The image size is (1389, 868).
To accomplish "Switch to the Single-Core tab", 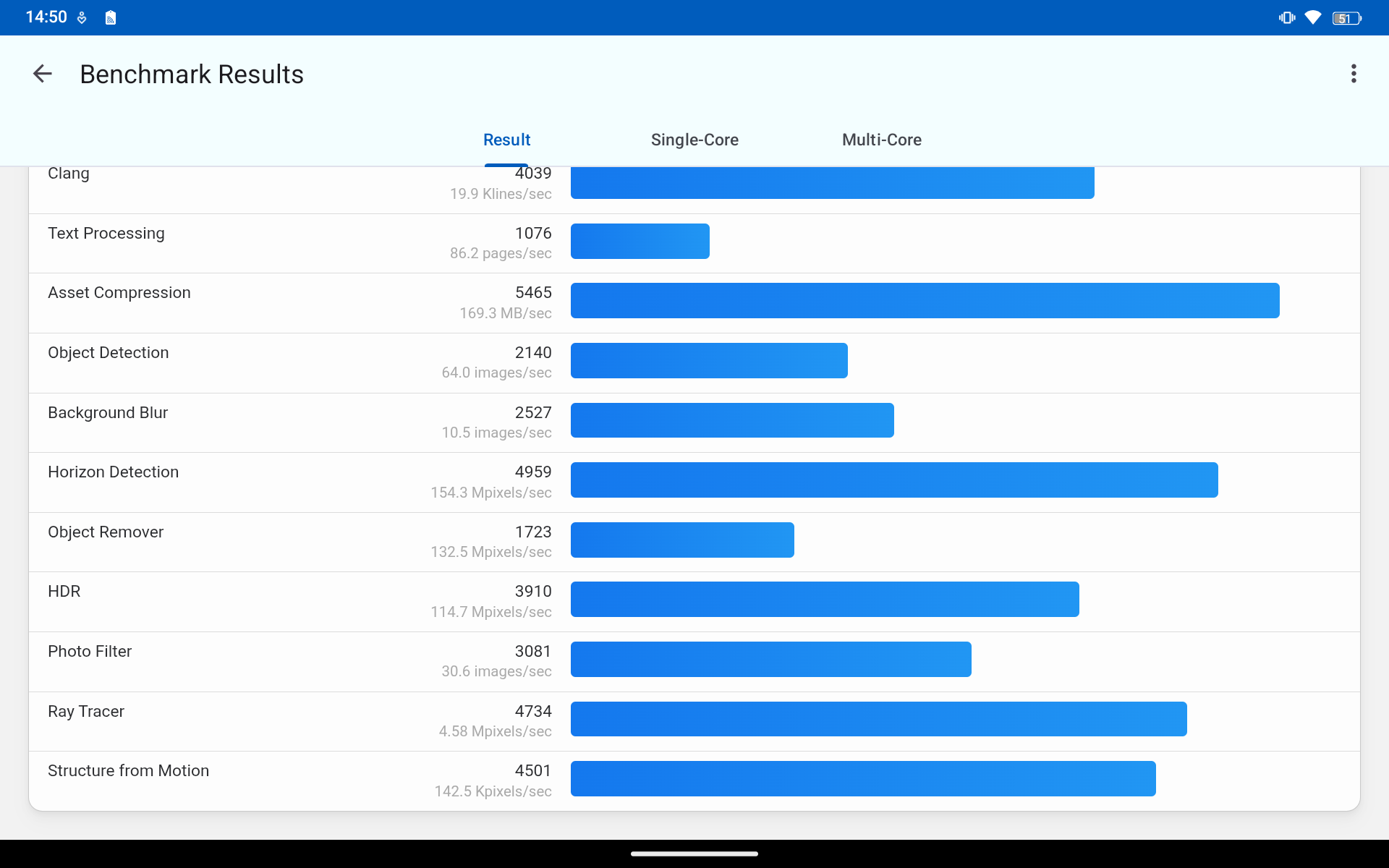I will [694, 140].
